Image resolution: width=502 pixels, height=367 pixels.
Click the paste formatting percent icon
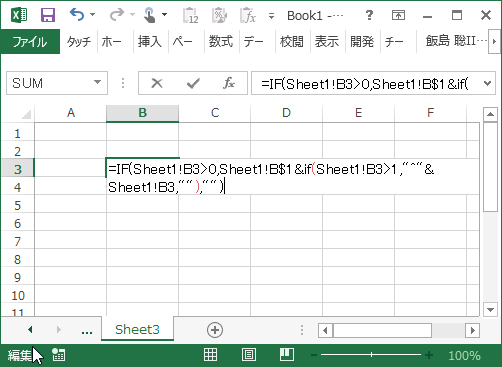tap(219, 15)
